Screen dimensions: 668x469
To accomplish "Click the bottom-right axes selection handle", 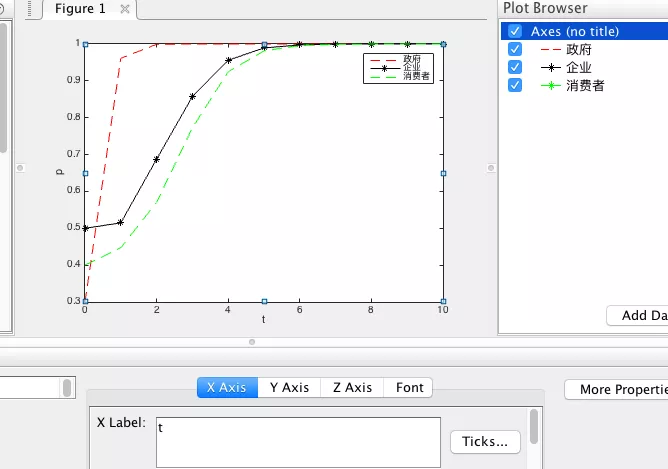I will tap(443, 301).
